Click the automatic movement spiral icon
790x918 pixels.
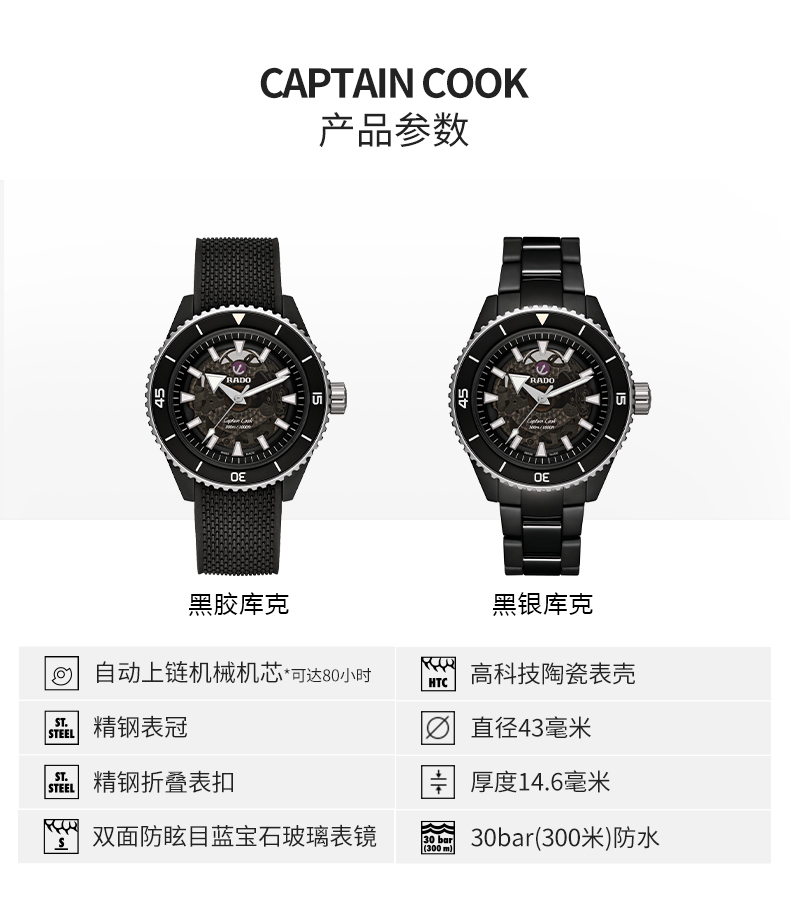tap(61, 673)
